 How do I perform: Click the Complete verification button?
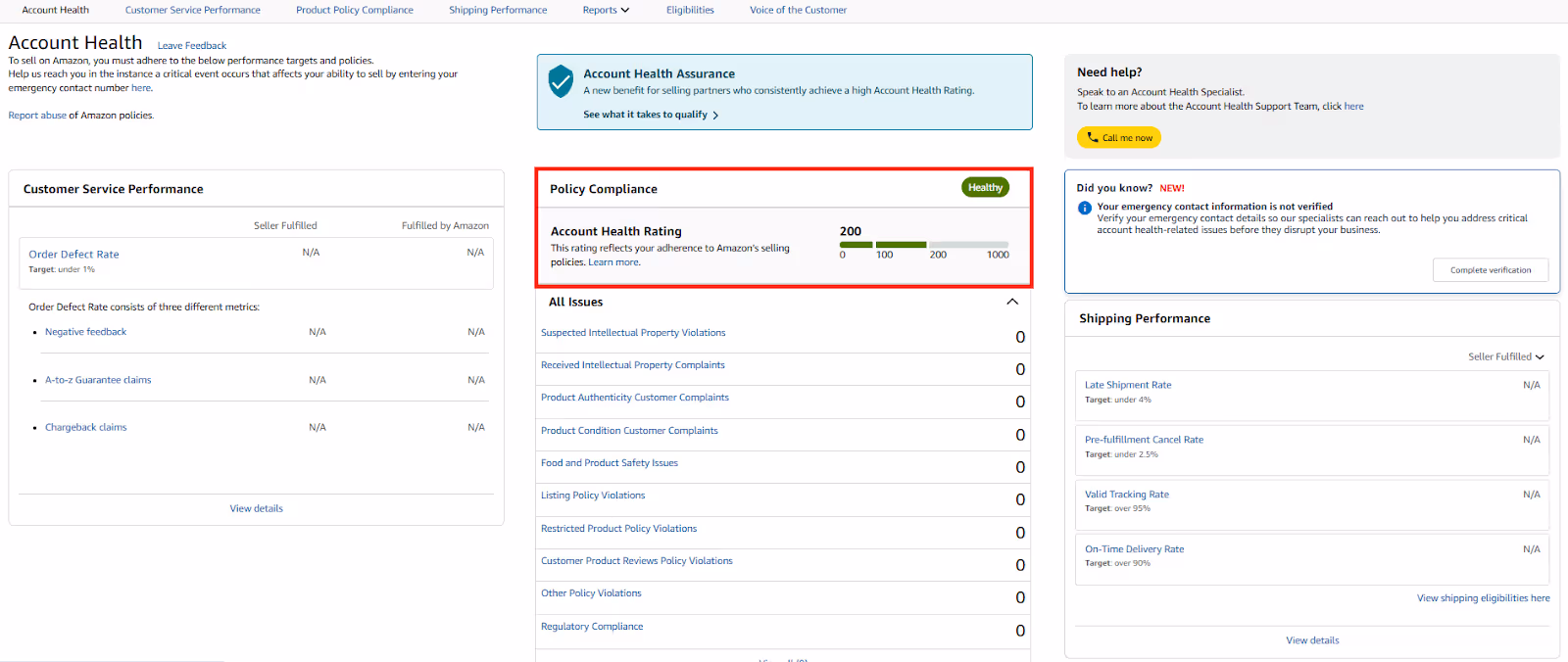(x=1491, y=270)
